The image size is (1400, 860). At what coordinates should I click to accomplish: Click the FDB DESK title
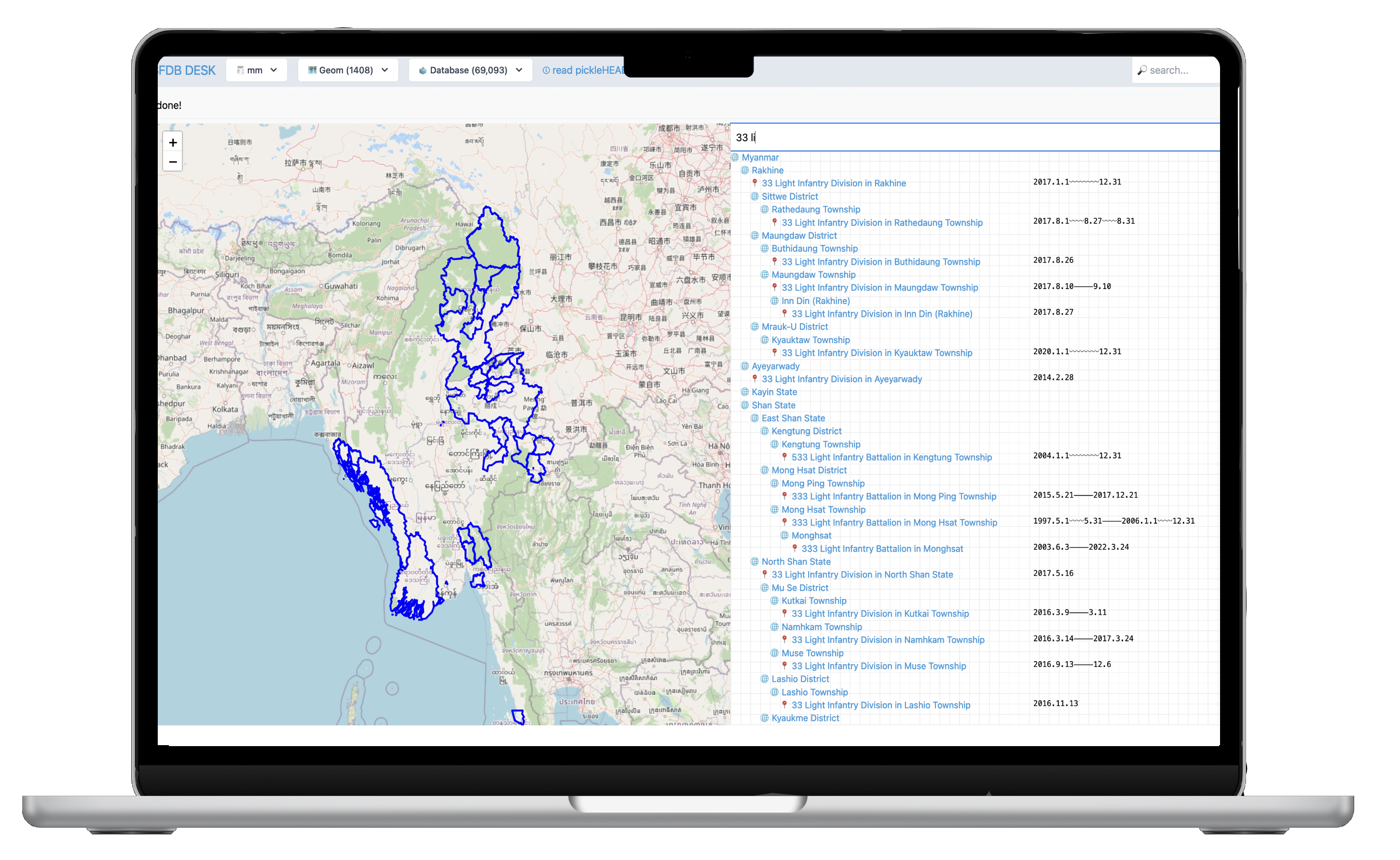click(187, 70)
